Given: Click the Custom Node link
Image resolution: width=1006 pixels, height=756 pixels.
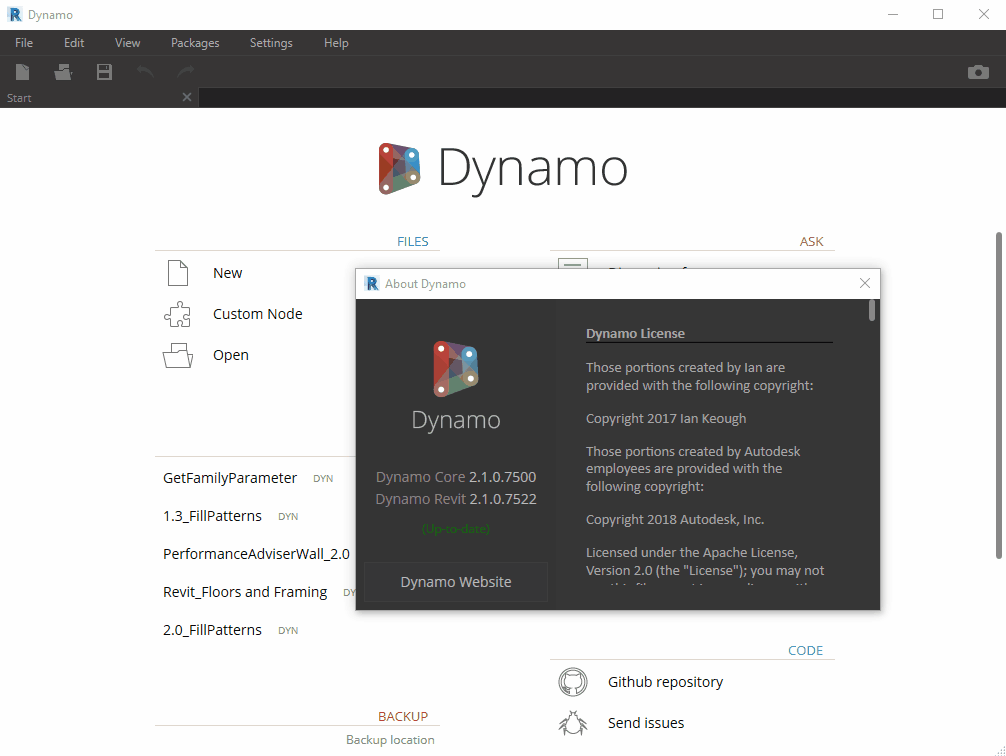Looking at the screenshot, I should [257, 314].
